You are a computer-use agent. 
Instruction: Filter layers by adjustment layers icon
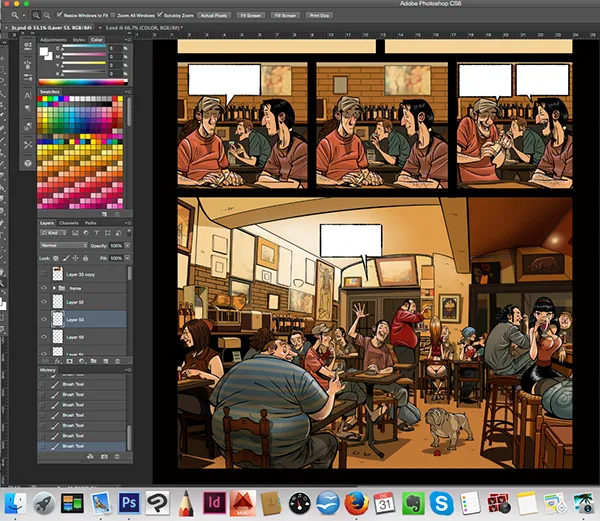point(86,233)
